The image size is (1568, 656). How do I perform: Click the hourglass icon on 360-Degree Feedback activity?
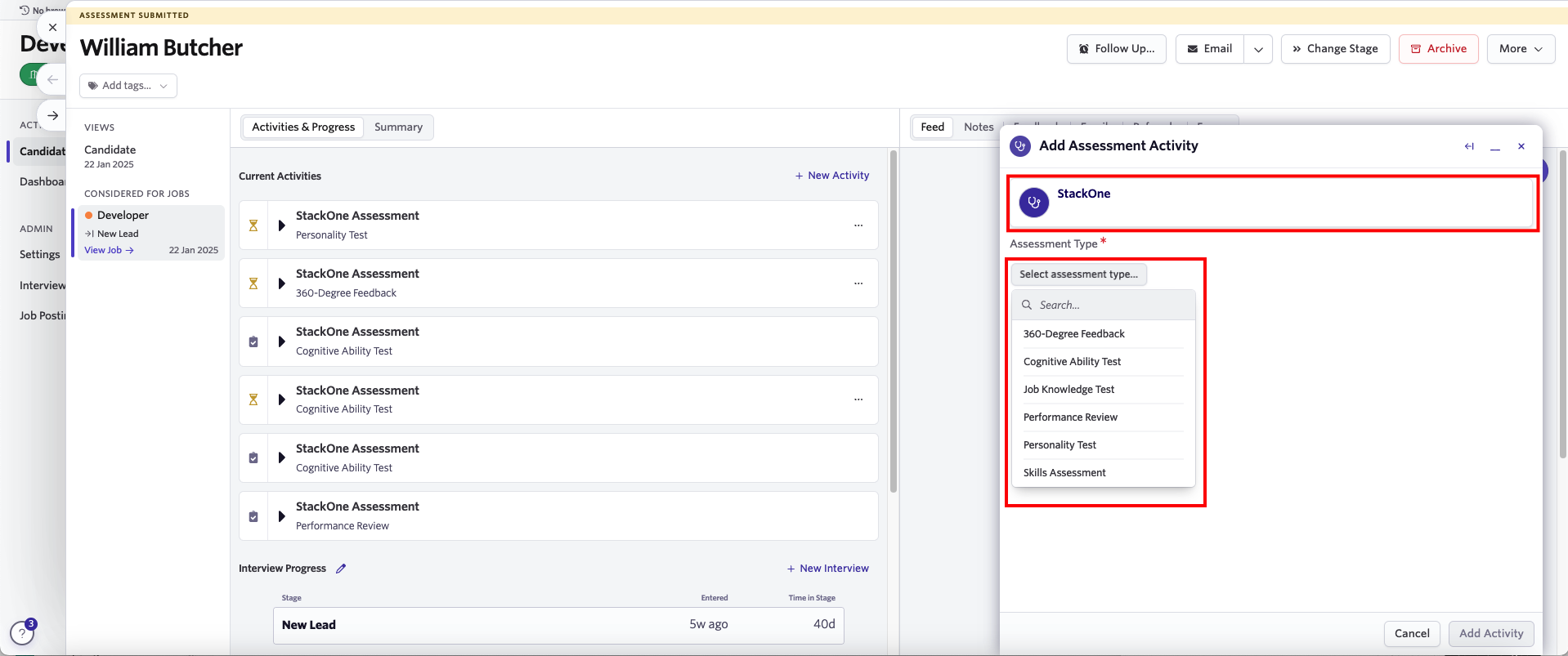click(253, 283)
